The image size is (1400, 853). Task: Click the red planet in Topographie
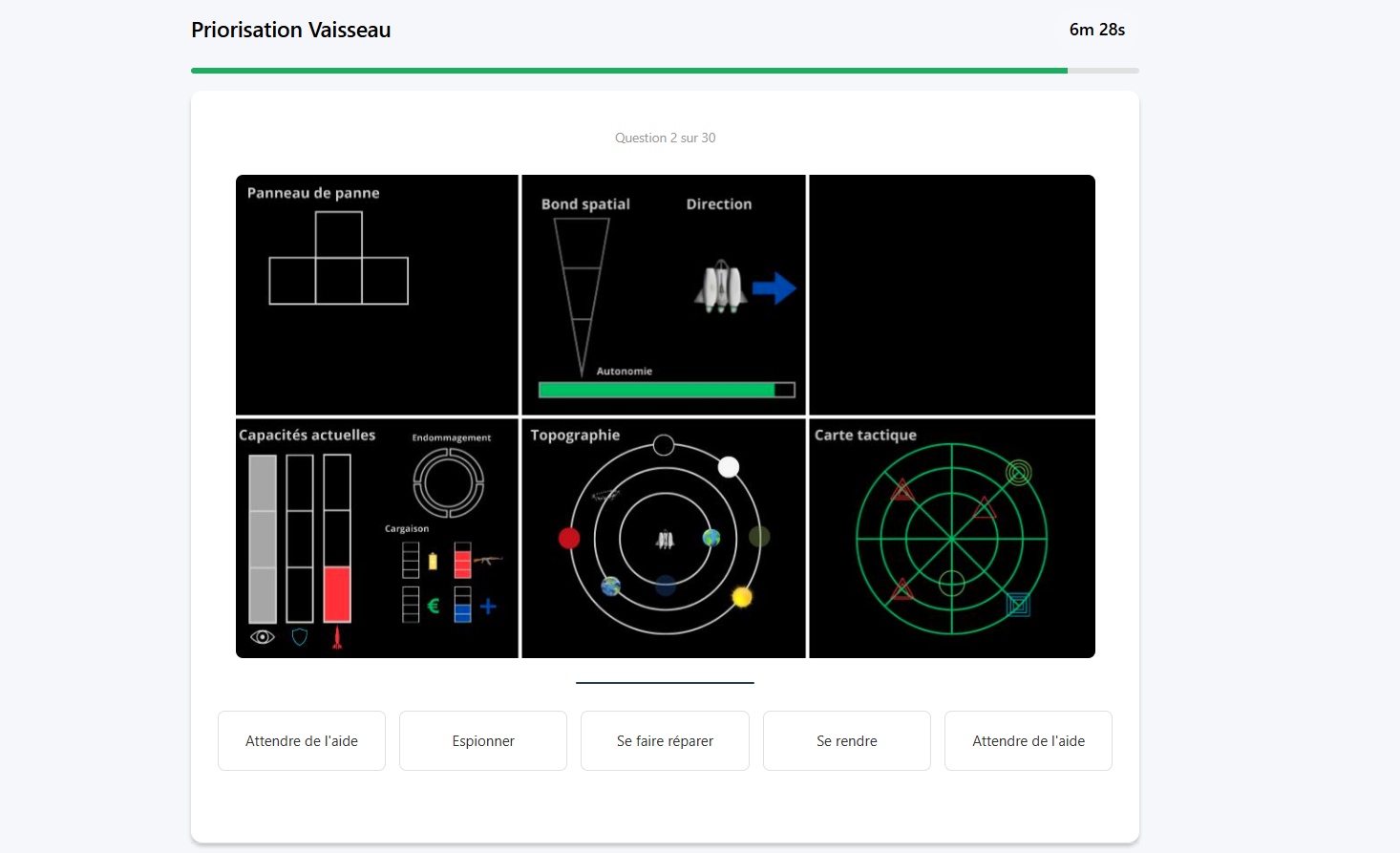coord(569,539)
